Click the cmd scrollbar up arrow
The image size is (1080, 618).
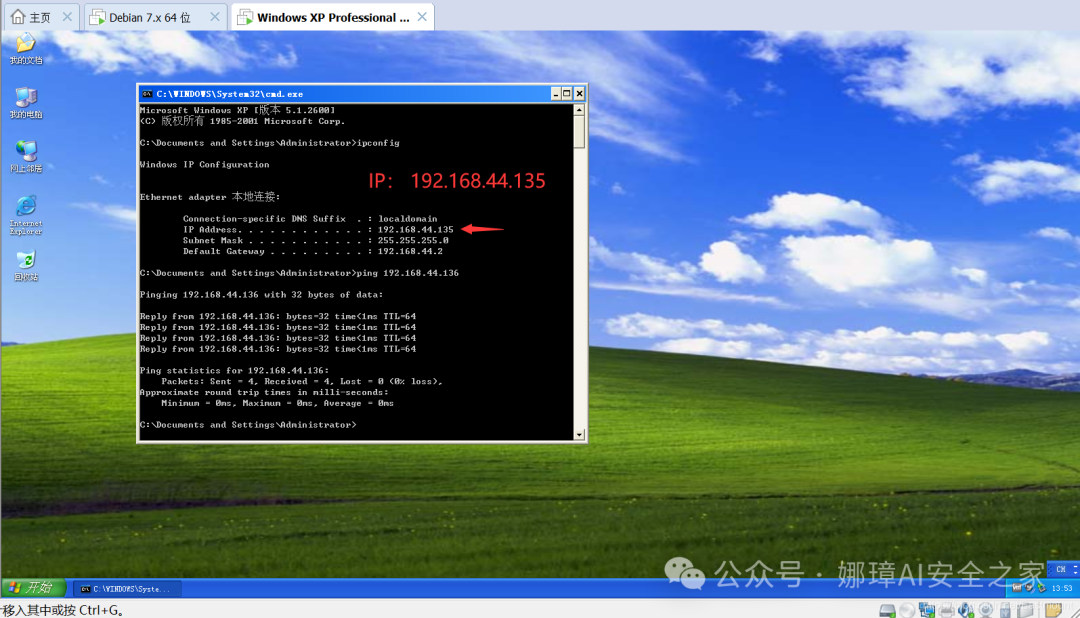pyautogui.click(x=579, y=110)
